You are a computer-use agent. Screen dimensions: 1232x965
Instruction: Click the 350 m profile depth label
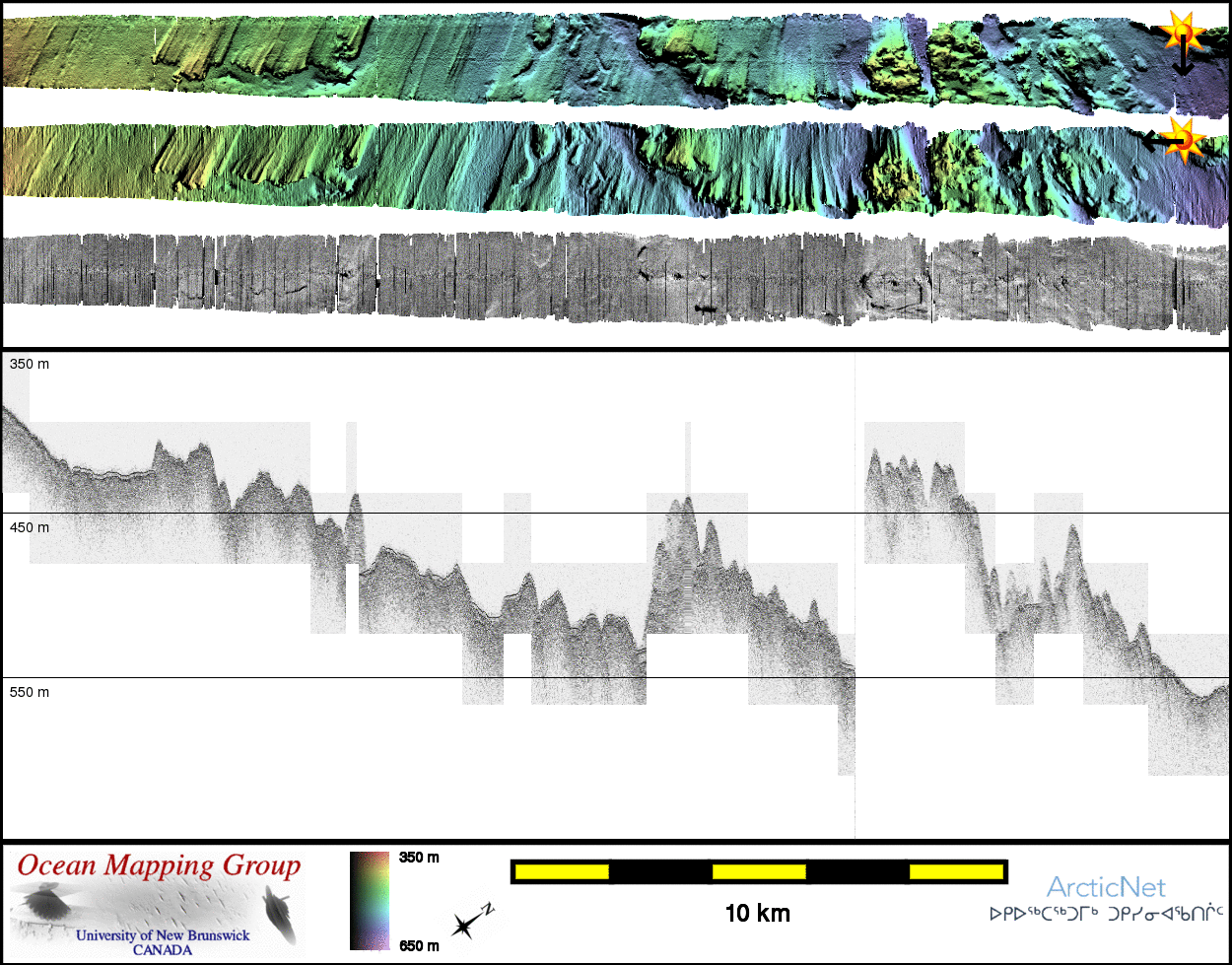[30, 365]
